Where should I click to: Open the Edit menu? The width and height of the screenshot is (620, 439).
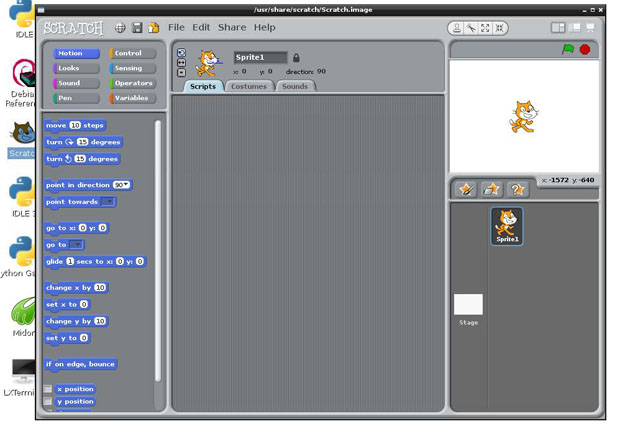click(201, 27)
